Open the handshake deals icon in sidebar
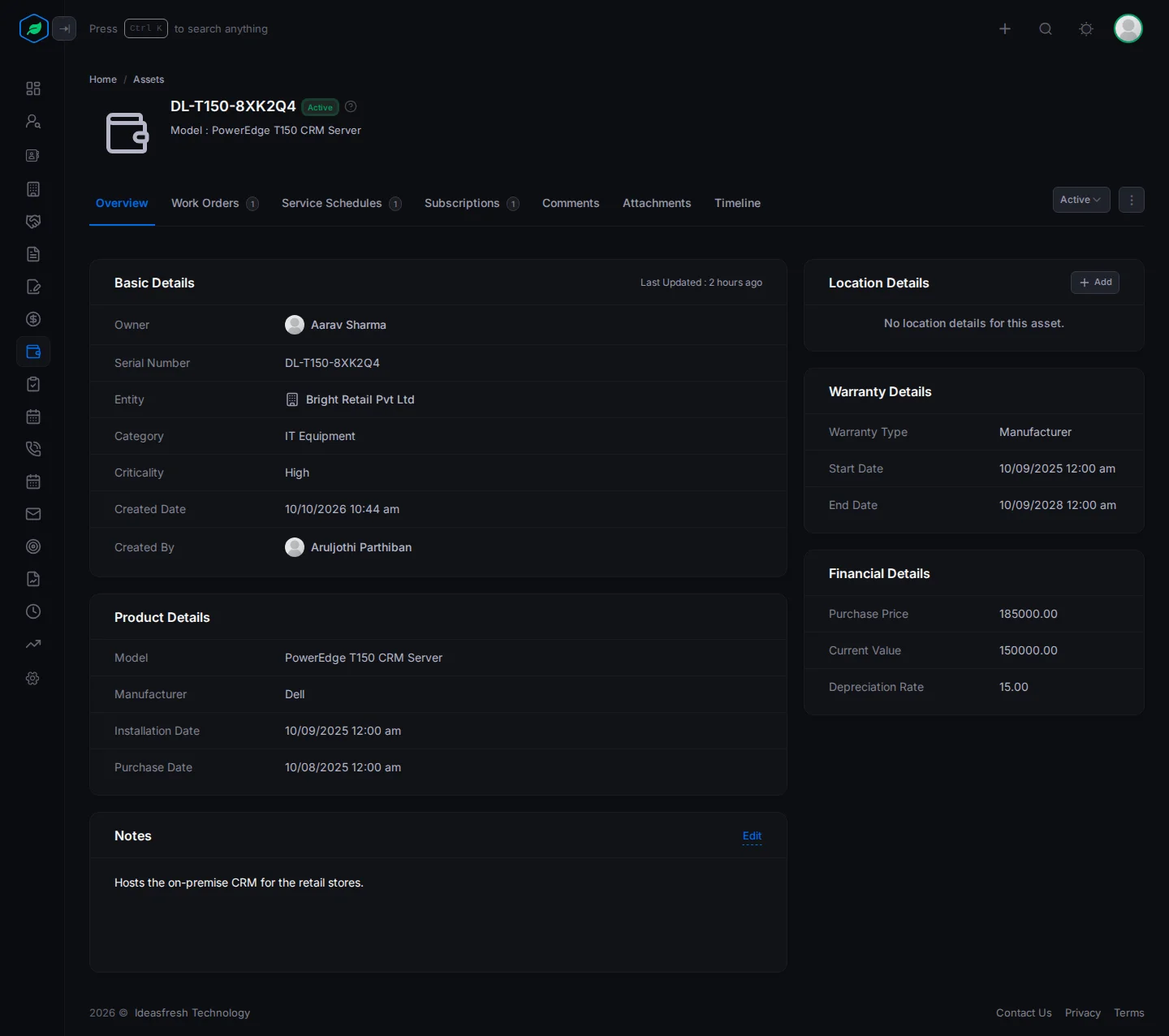 (33, 222)
